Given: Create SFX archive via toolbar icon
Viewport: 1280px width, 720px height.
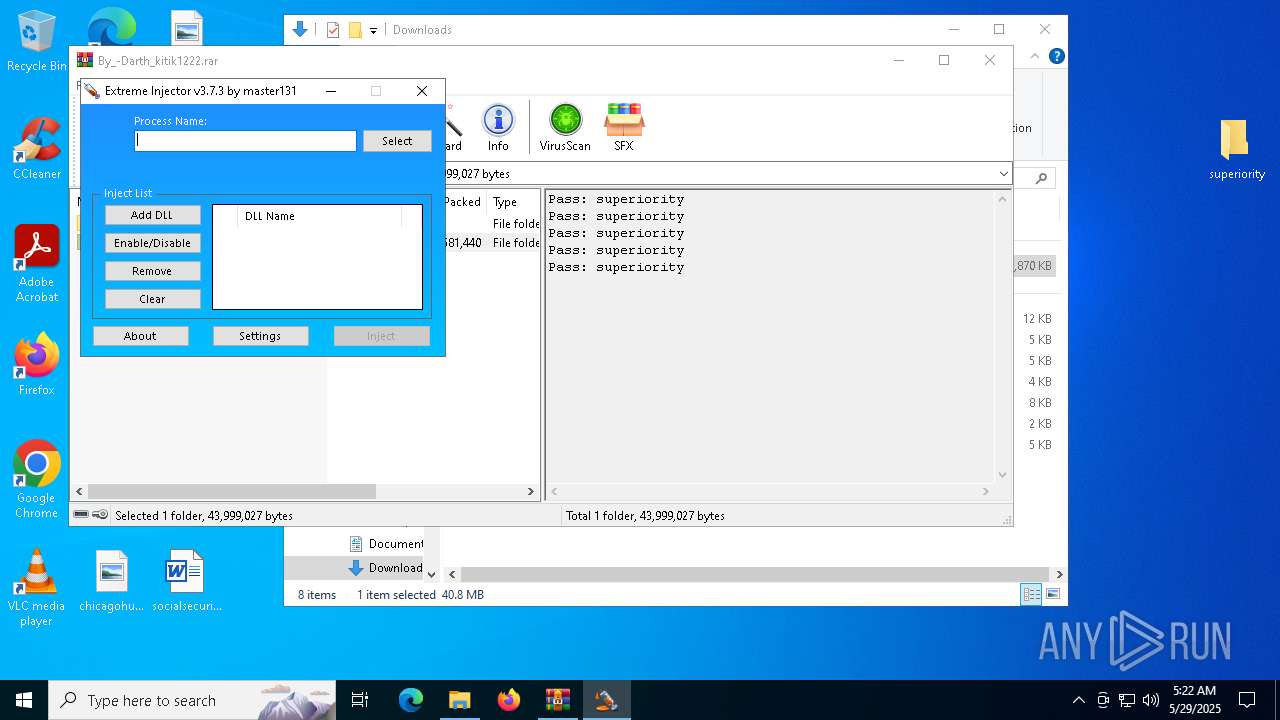Looking at the screenshot, I should [x=624, y=127].
